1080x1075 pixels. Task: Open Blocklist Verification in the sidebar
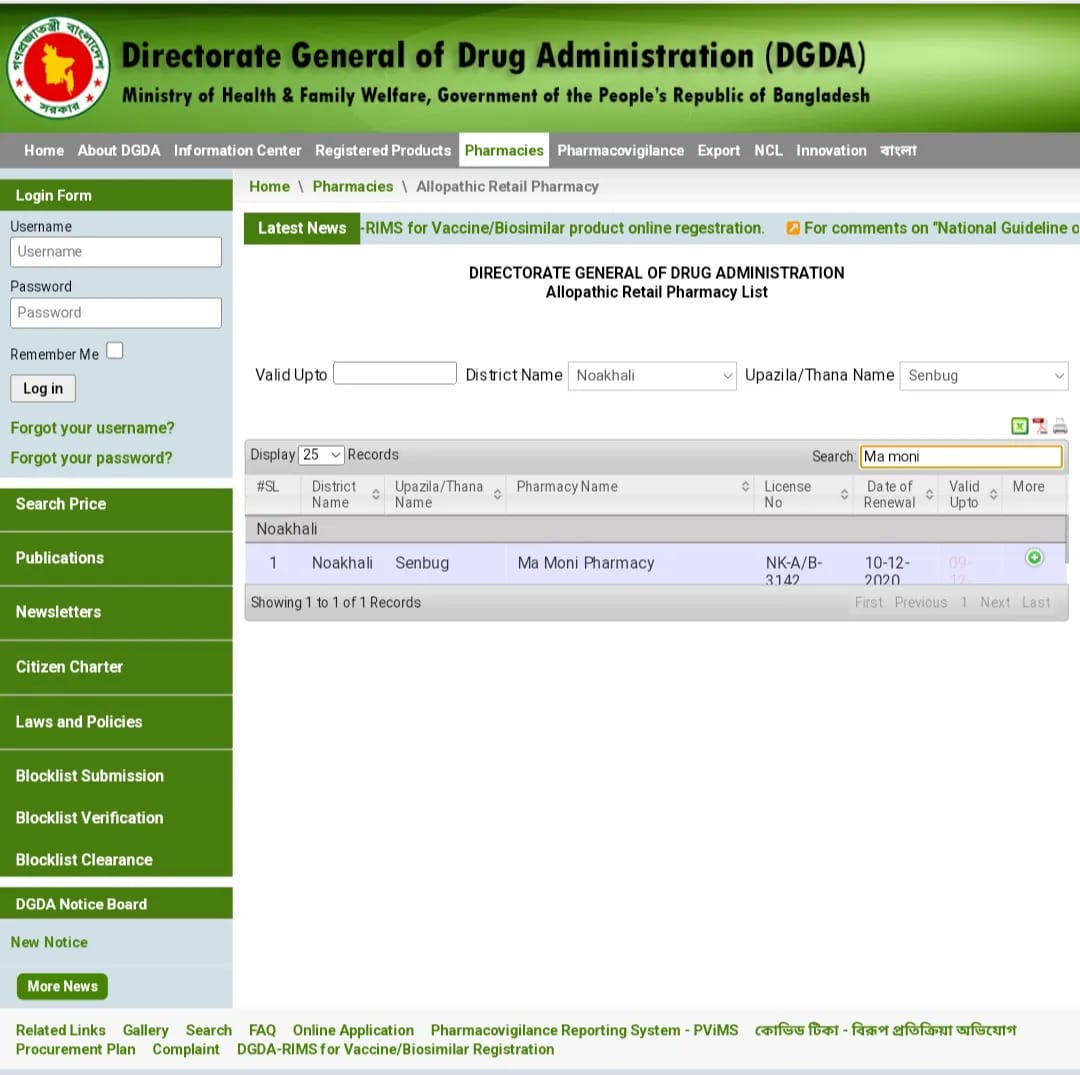(116, 817)
